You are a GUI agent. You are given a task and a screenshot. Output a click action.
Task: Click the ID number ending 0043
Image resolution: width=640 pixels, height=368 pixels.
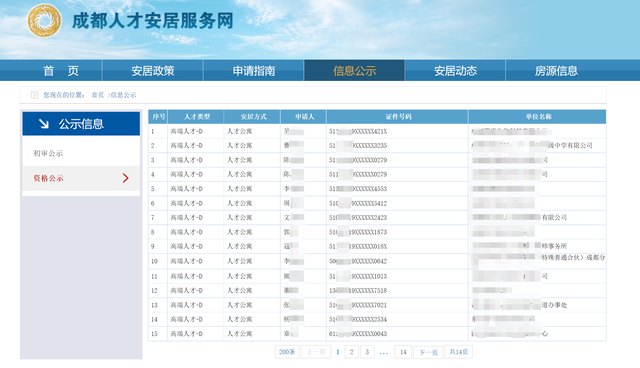pos(358,334)
